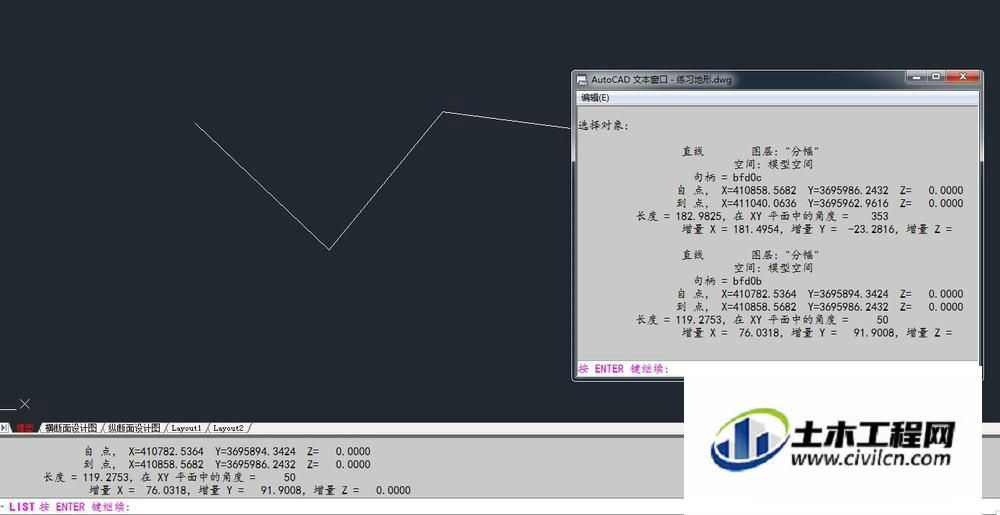
Task: Click the 按 ENTER 键继续 prompt in text window
Action: click(x=623, y=369)
